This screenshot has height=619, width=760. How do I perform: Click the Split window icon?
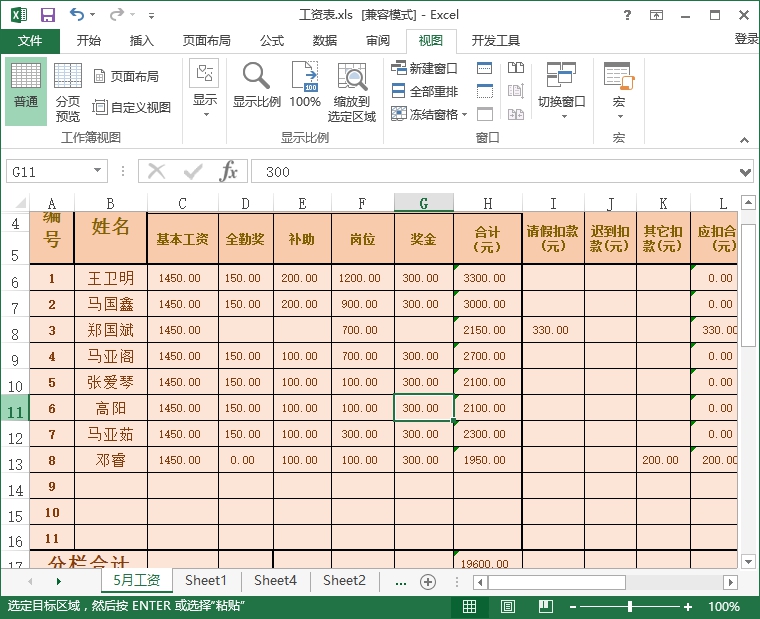point(485,68)
